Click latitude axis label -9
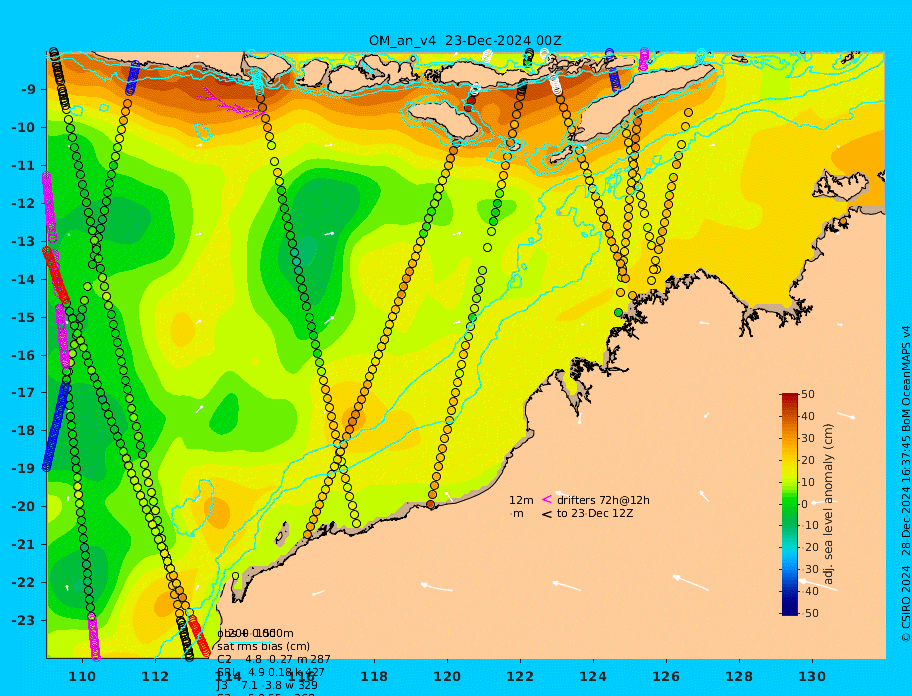This screenshot has width=912, height=696. [28, 90]
